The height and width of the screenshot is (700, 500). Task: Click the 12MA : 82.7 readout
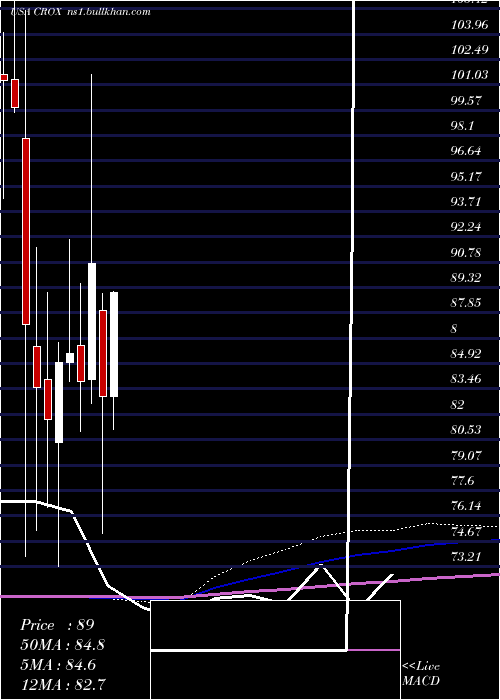63,684
